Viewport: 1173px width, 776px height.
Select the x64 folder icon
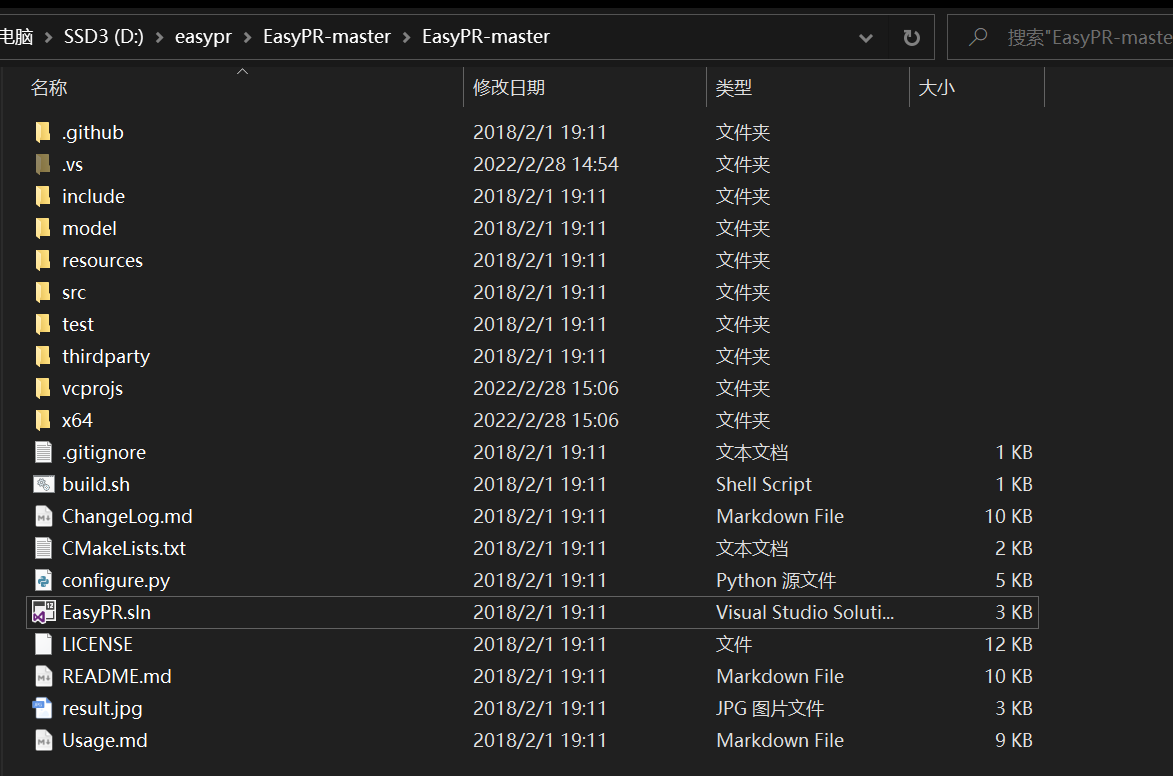click(43, 421)
